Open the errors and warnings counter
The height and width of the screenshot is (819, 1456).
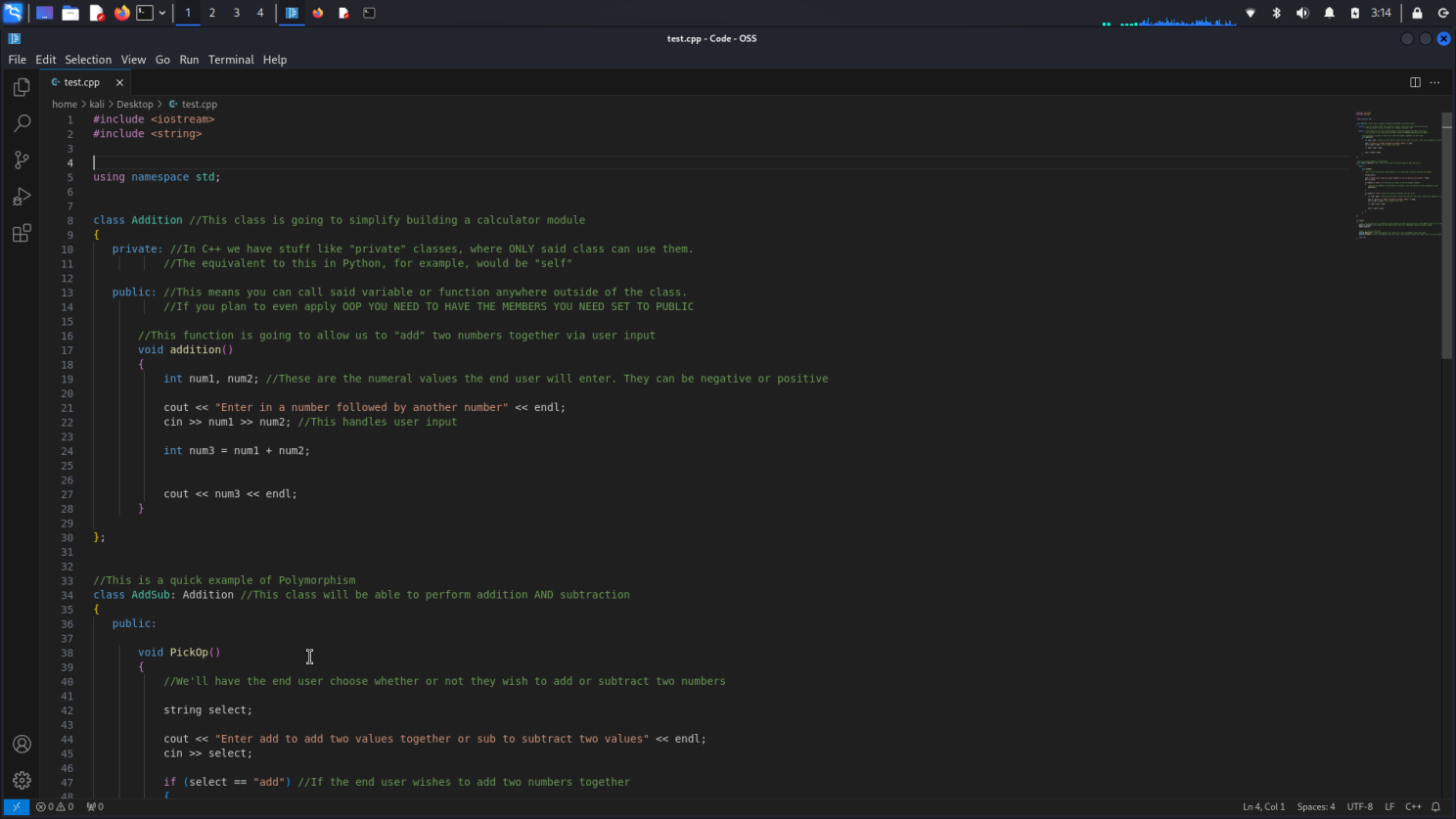point(55,807)
